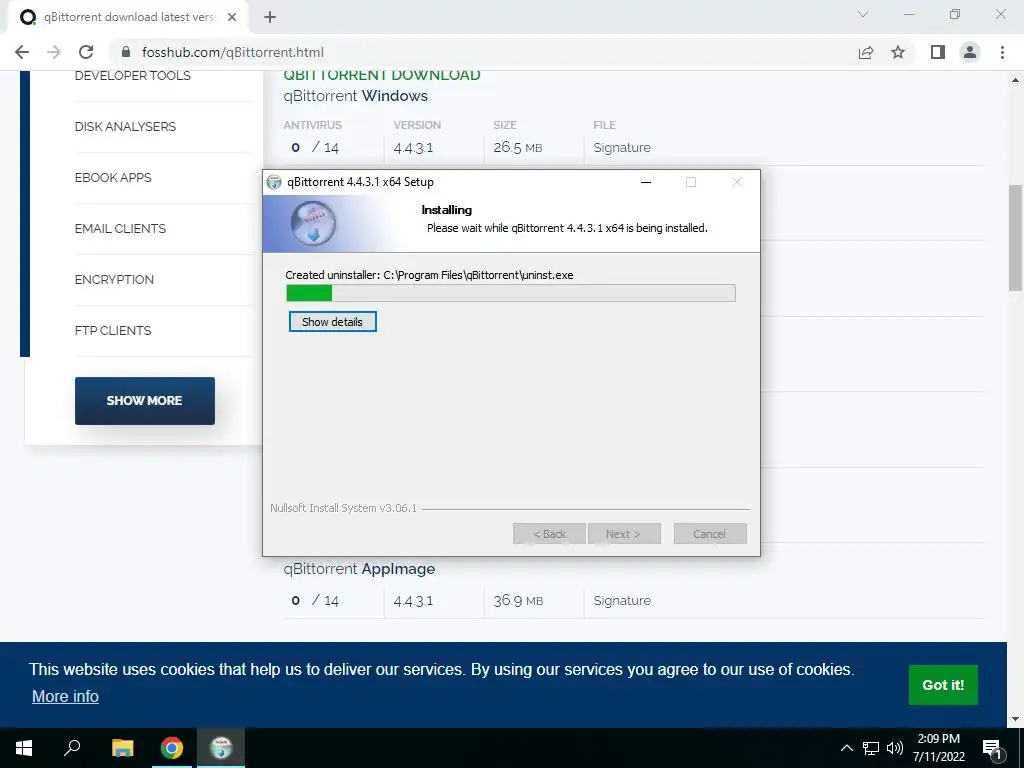Open Signature for the AppImage file
This screenshot has width=1024, height=768.
coord(622,601)
